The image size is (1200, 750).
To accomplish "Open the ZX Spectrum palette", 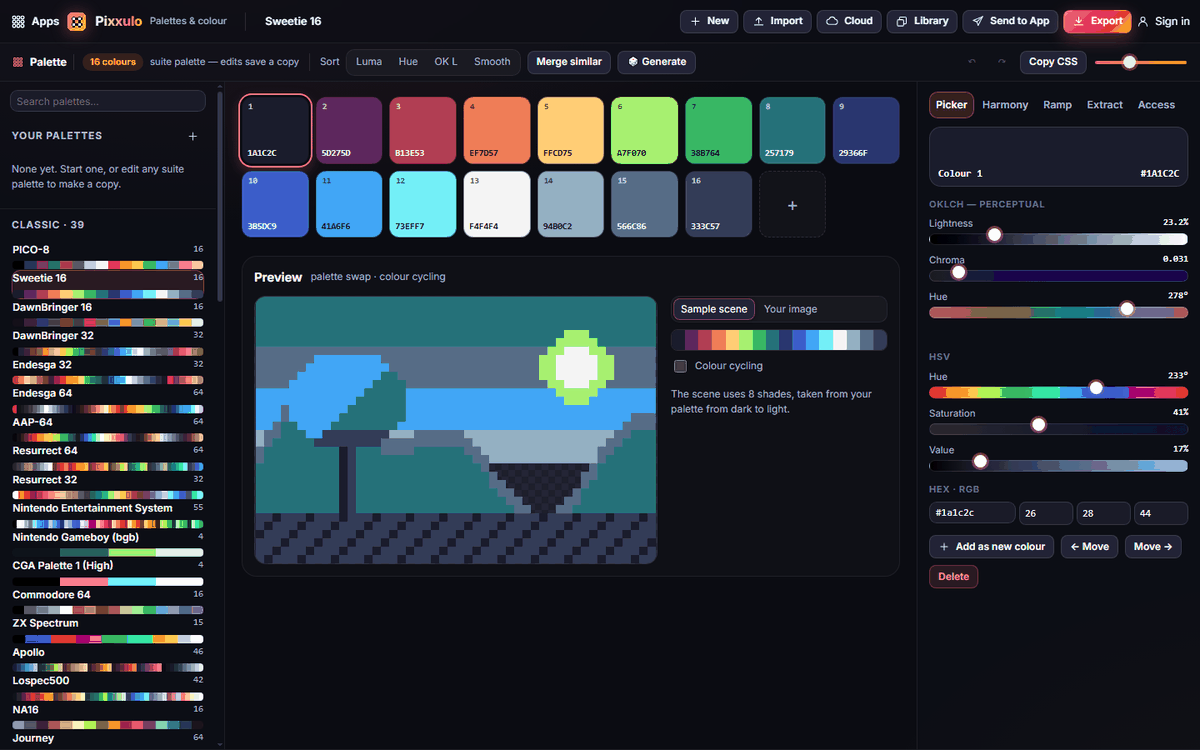I will 108,629.
